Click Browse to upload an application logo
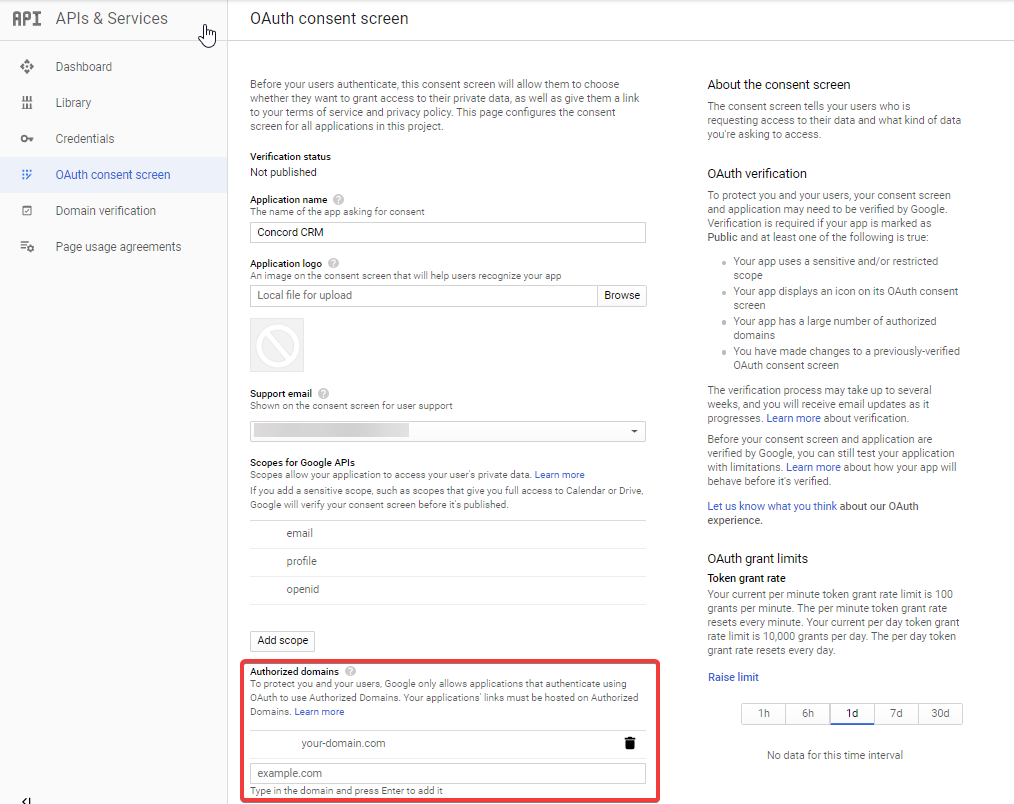Image resolution: width=1014 pixels, height=804 pixels. [x=621, y=295]
